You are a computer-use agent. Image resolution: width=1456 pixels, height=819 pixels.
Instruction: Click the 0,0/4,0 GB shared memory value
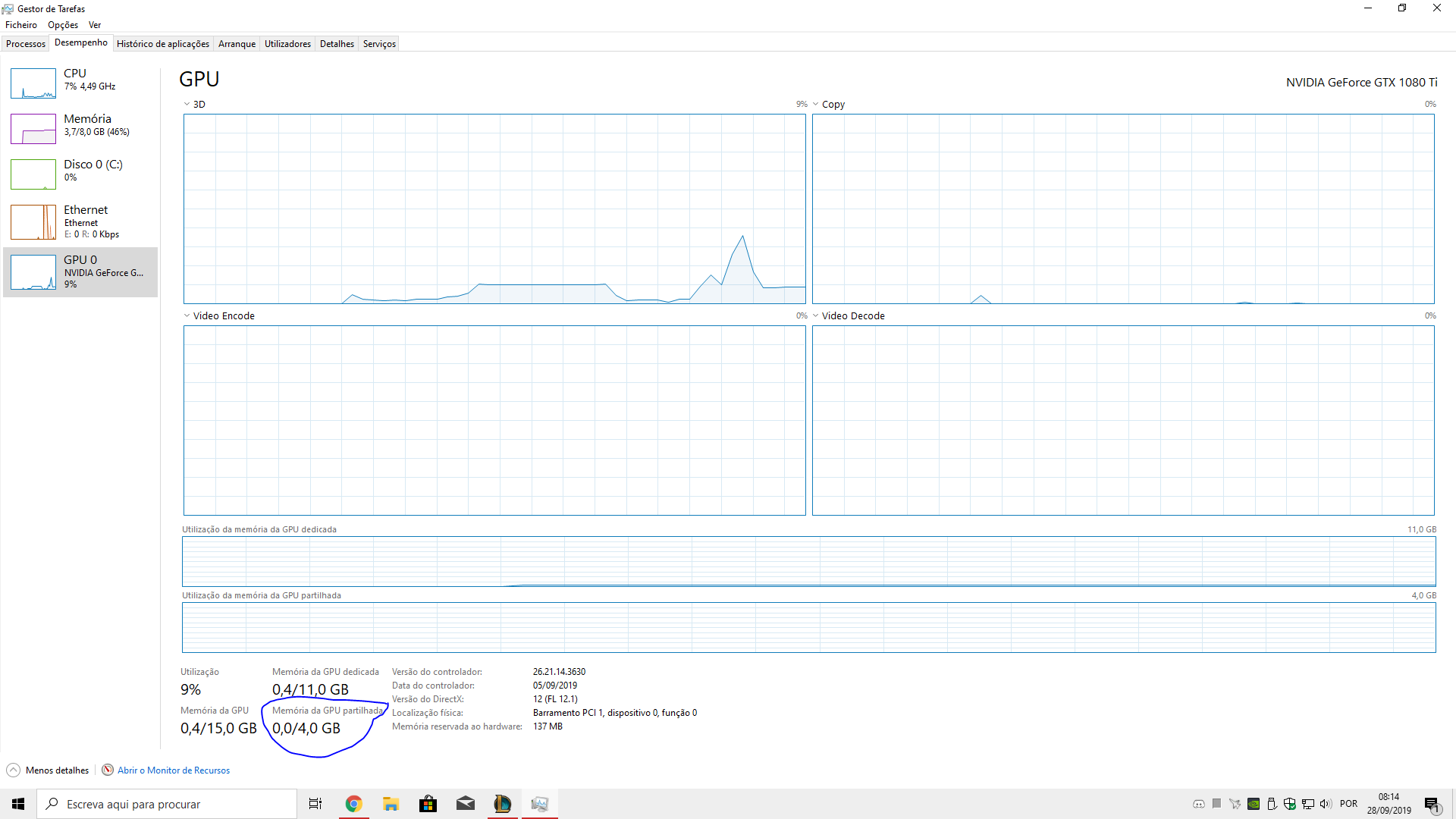coord(306,728)
